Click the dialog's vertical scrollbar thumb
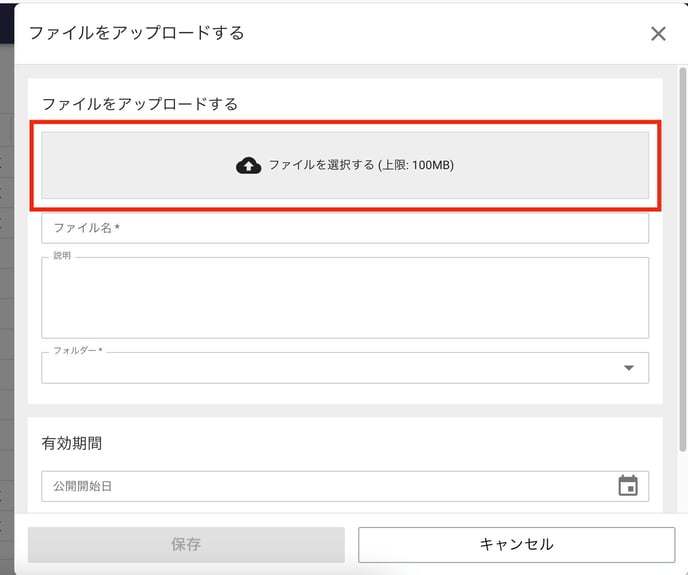The height and width of the screenshot is (575, 688). (682, 259)
